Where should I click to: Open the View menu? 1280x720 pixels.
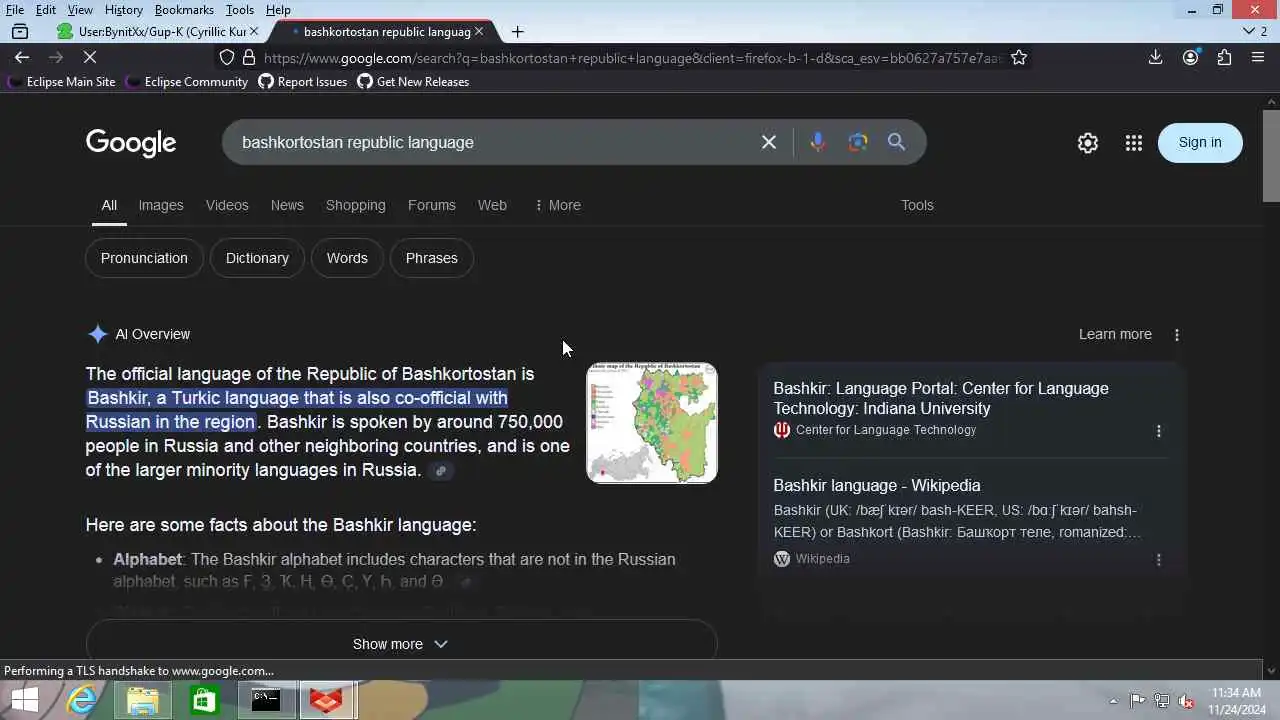click(x=80, y=10)
